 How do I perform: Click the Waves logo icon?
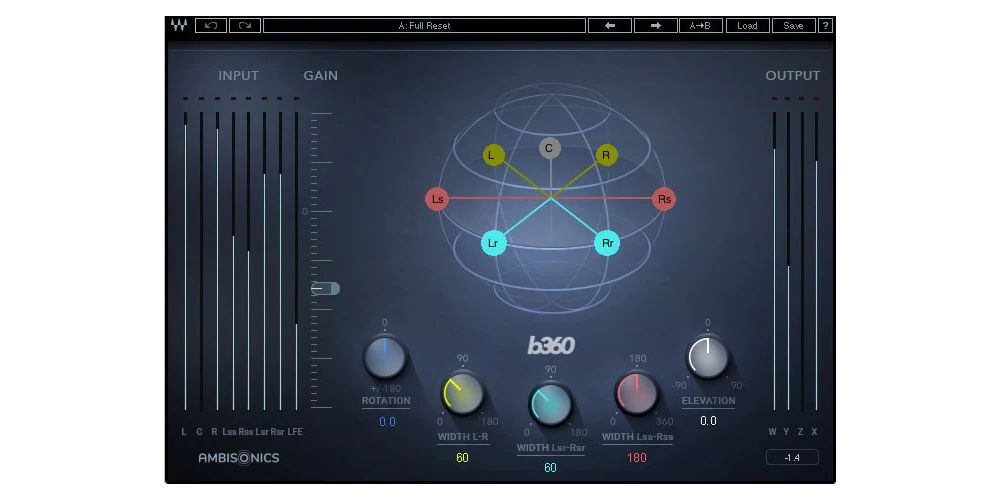pos(179,26)
